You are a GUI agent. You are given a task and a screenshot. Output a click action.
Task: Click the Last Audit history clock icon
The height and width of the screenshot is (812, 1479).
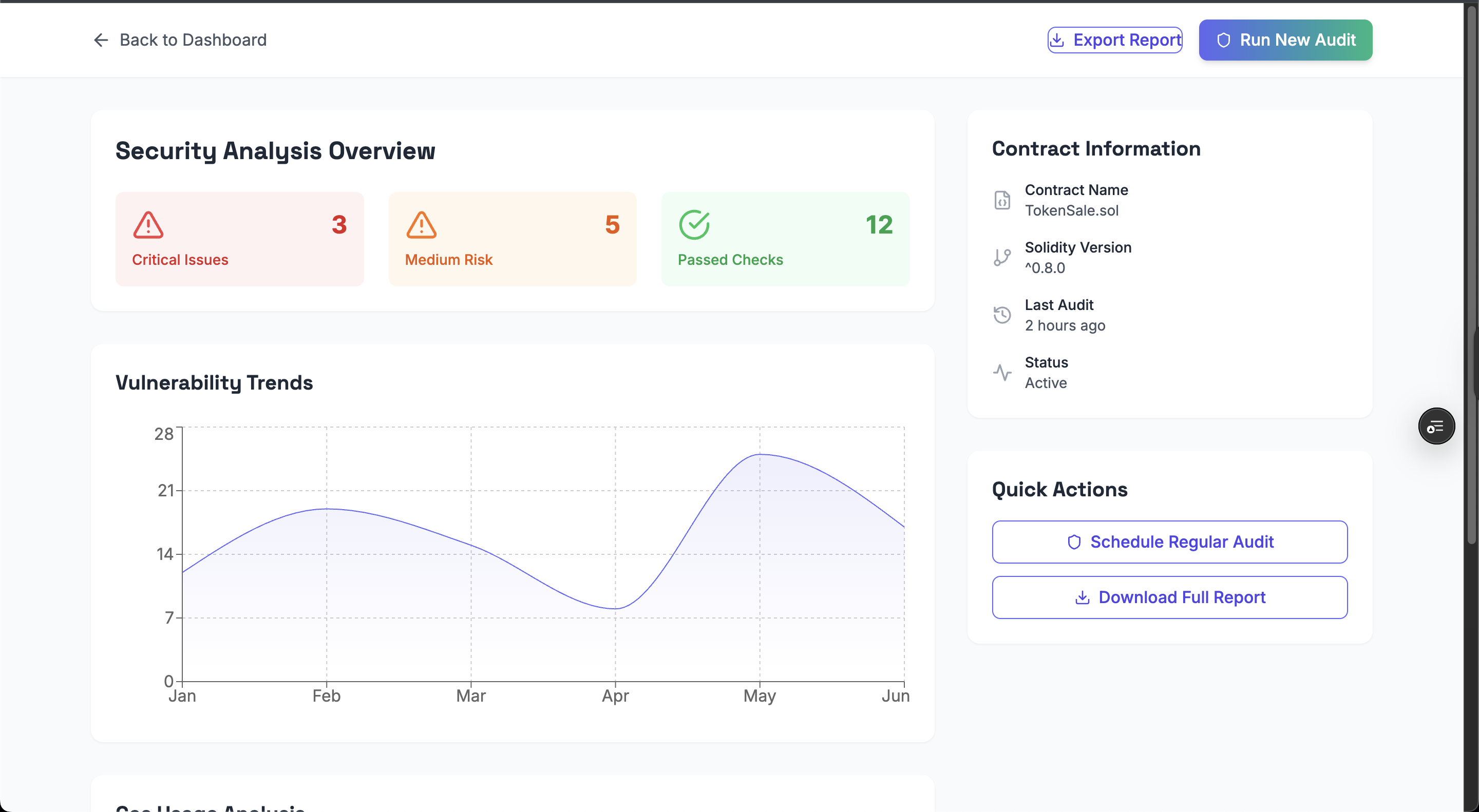tap(1002, 315)
